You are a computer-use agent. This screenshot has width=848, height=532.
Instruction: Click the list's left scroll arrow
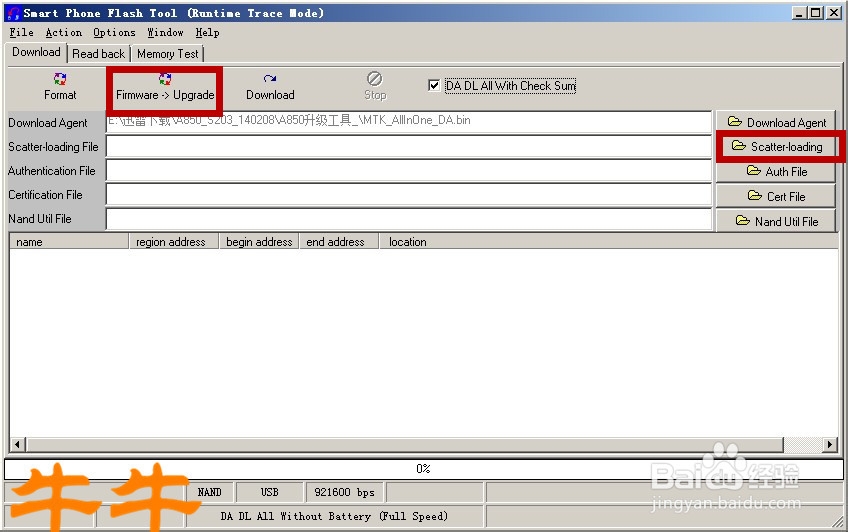[x=17, y=444]
